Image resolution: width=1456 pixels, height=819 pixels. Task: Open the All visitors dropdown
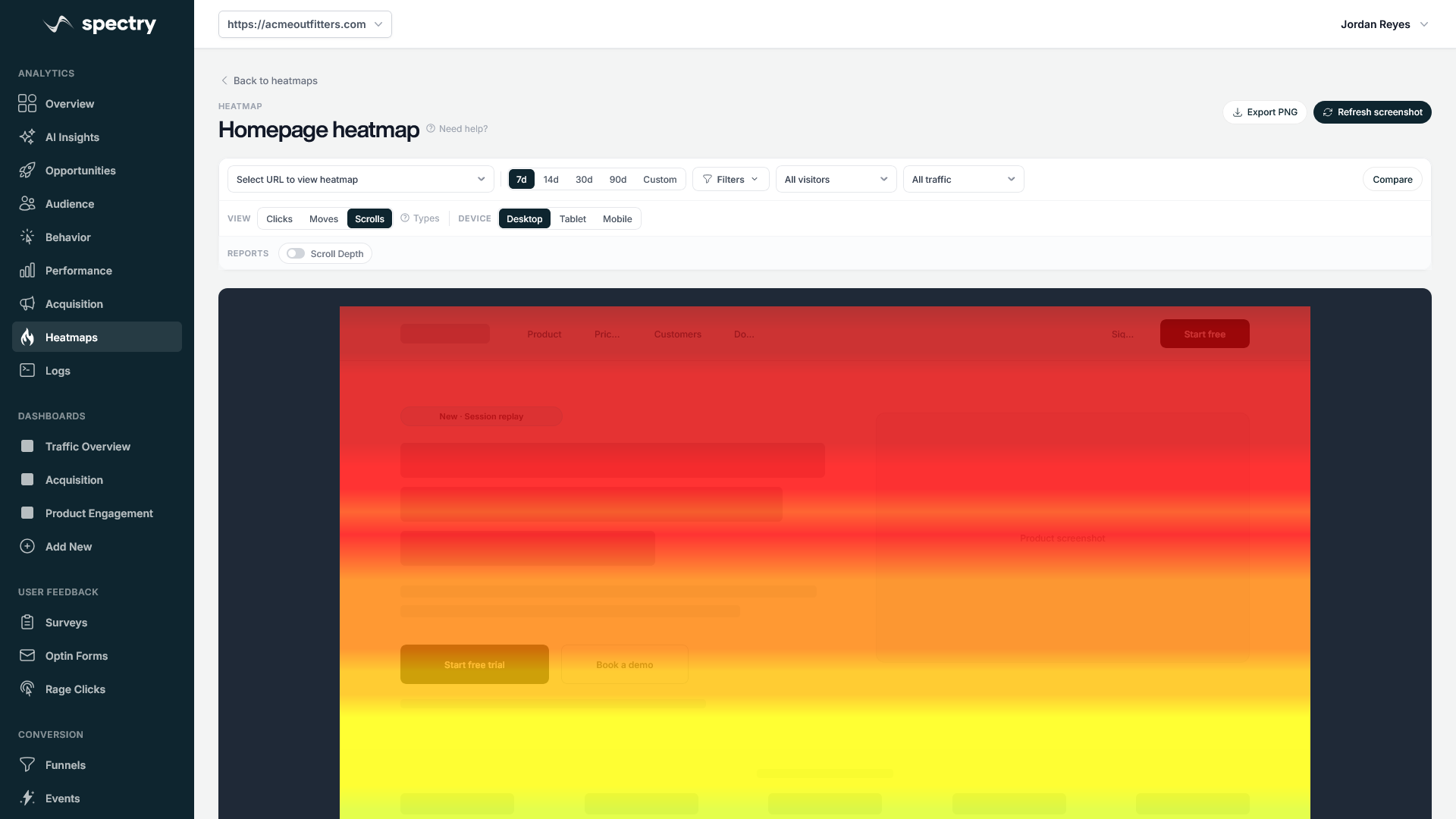pos(836,179)
